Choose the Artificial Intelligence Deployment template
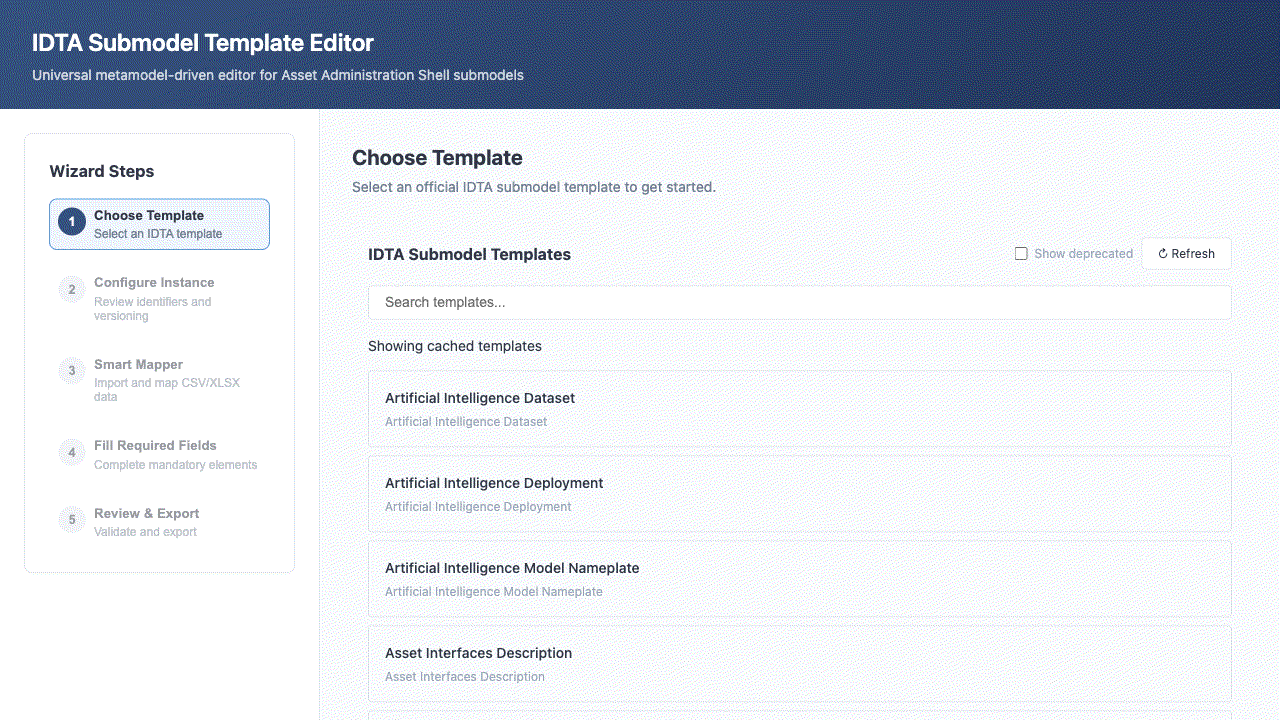1280x720 pixels. click(x=799, y=493)
